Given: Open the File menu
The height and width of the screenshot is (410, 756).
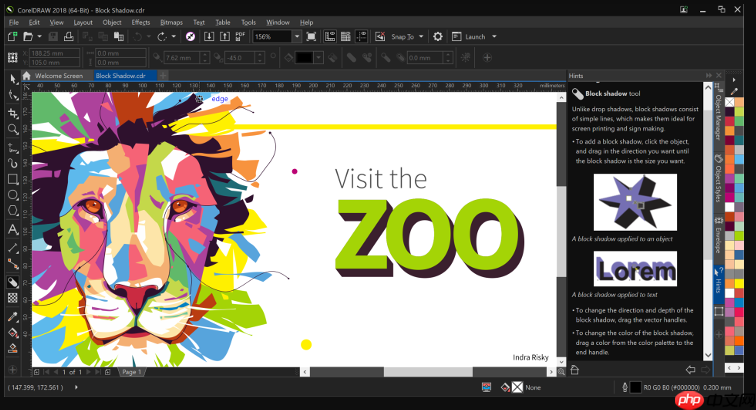Looking at the screenshot, I should pyautogui.click(x=14, y=22).
